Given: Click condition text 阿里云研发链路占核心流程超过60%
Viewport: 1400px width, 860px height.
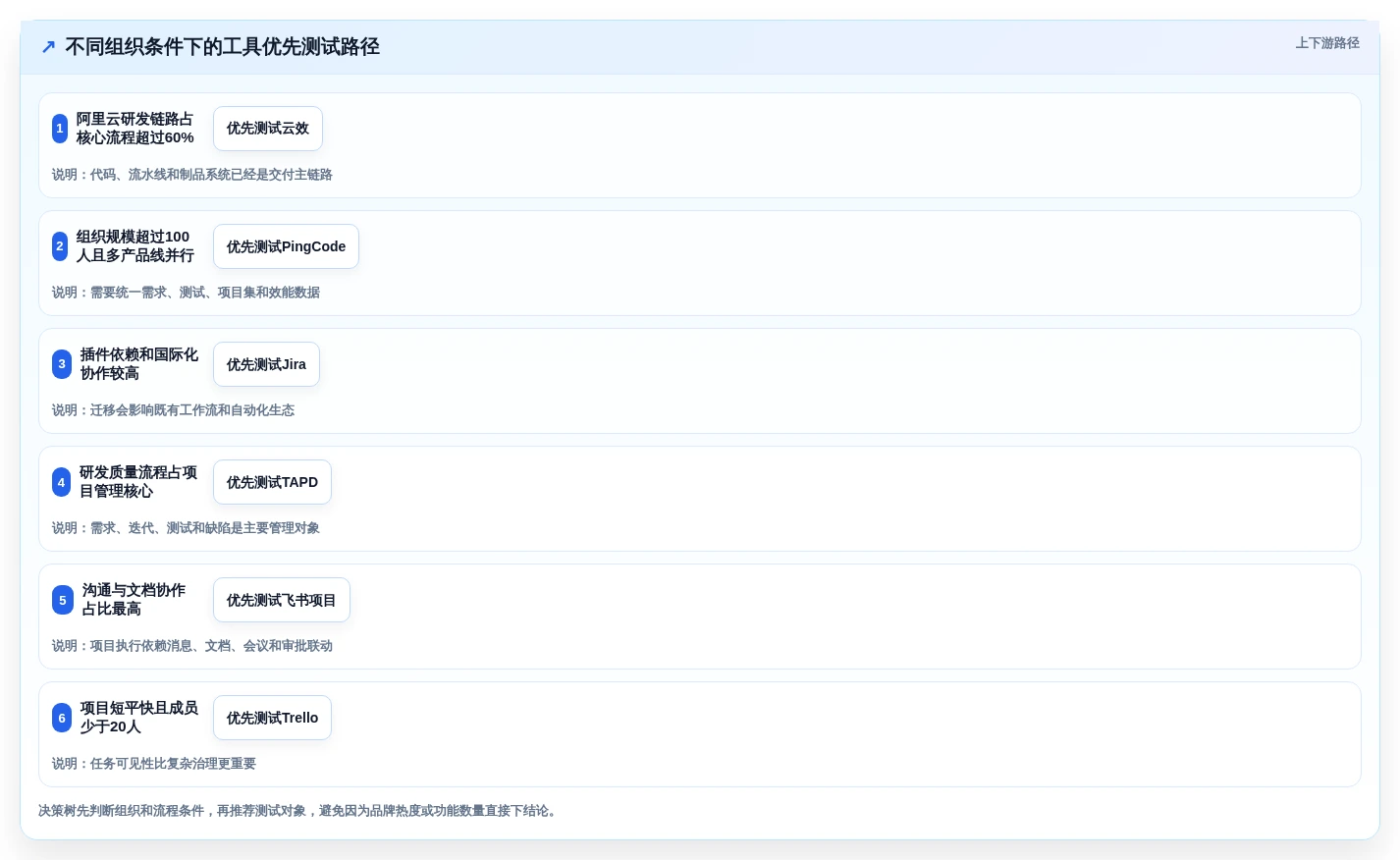Looking at the screenshot, I should 135,129.
